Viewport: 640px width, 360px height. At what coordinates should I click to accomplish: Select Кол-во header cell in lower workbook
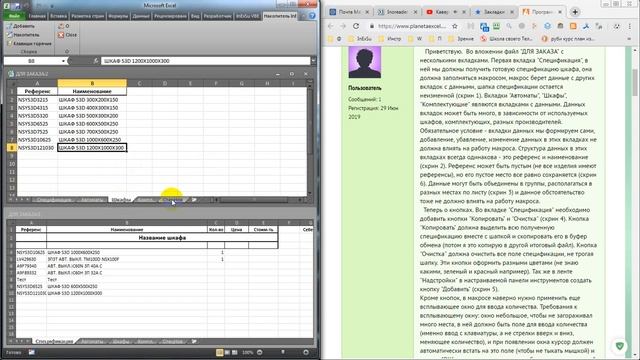click(x=216, y=229)
